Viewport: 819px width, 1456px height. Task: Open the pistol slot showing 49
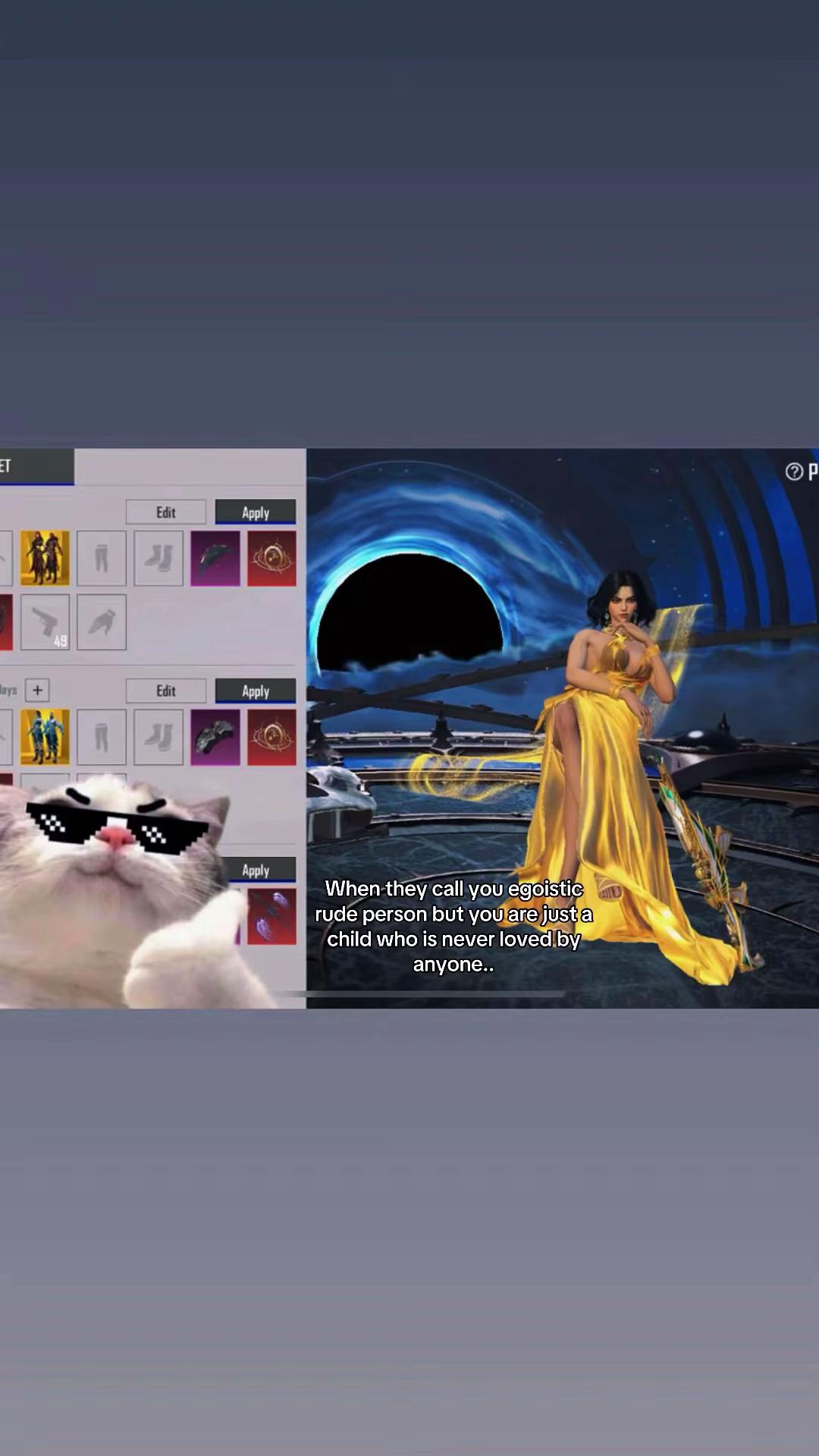[45, 623]
